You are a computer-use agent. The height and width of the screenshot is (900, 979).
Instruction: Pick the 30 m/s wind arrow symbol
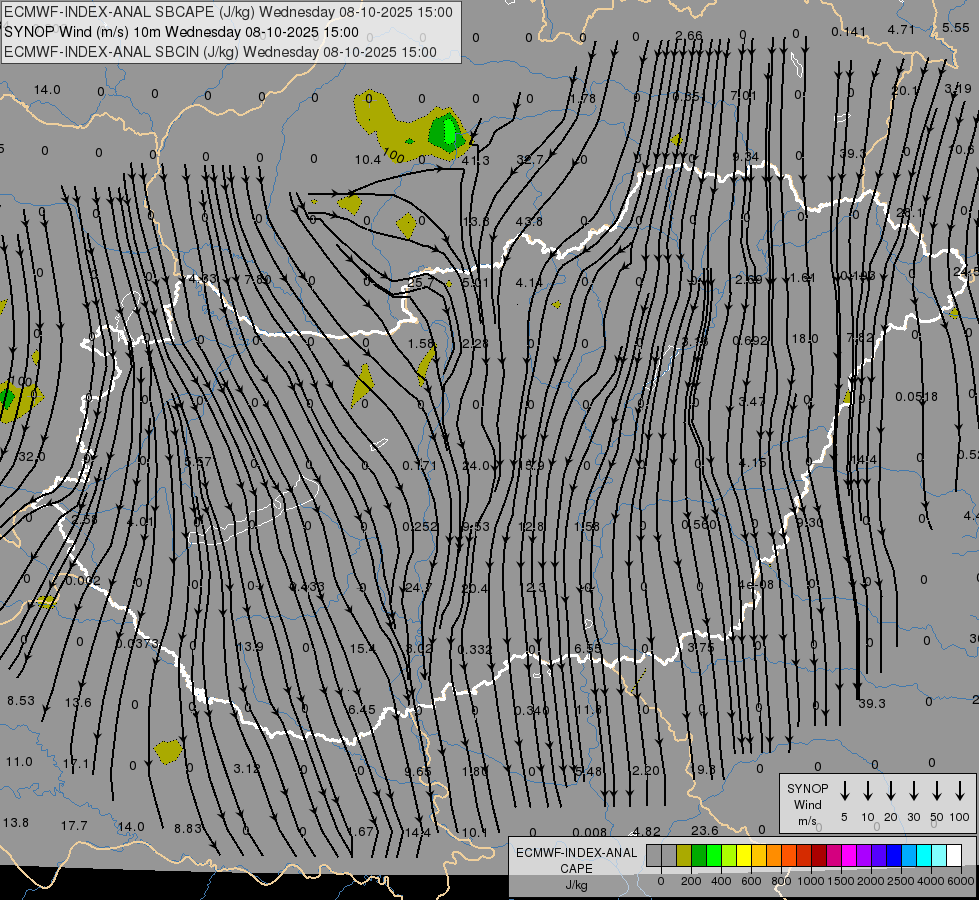[x=914, y=791]
